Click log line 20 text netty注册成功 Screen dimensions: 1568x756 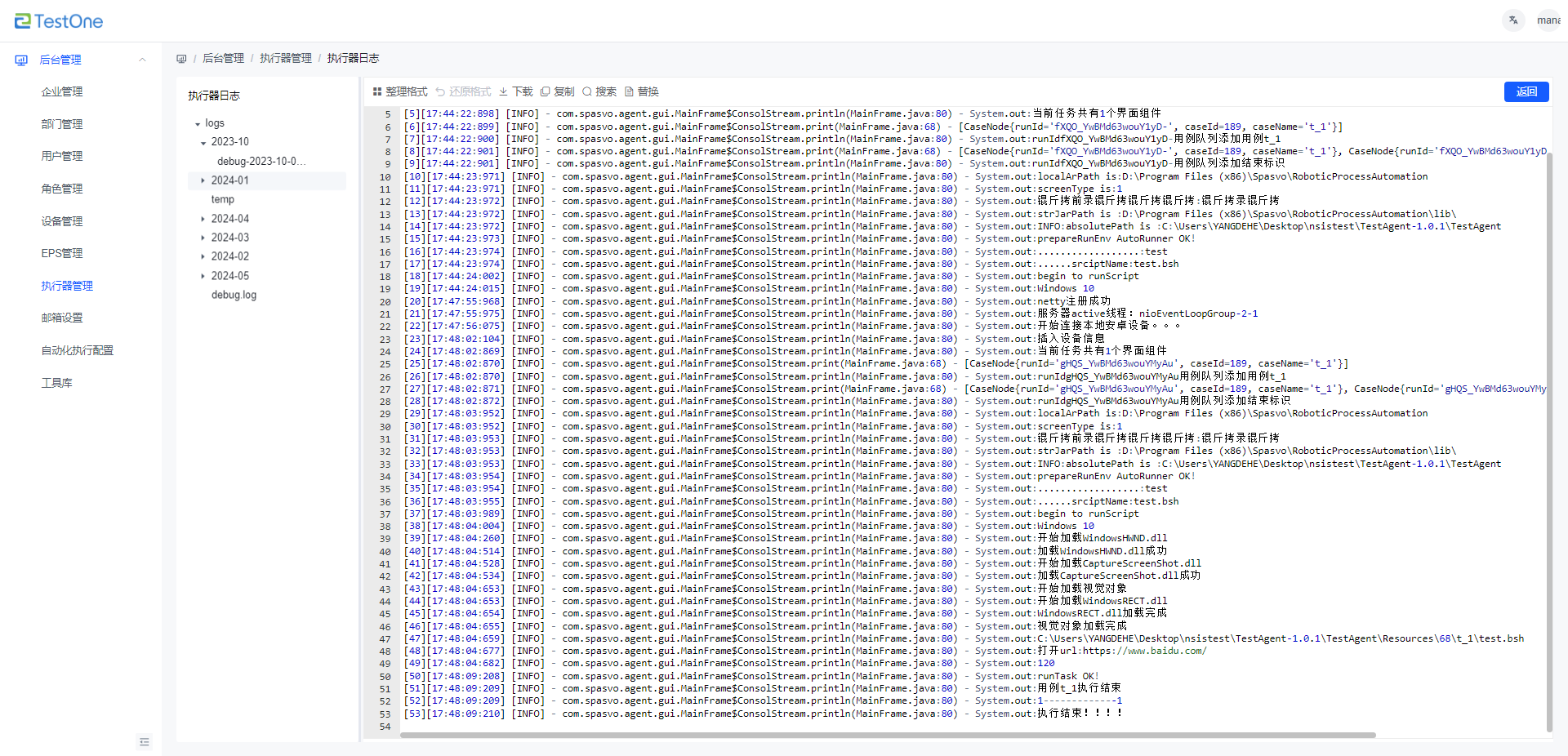click(x=1074, y=301)
